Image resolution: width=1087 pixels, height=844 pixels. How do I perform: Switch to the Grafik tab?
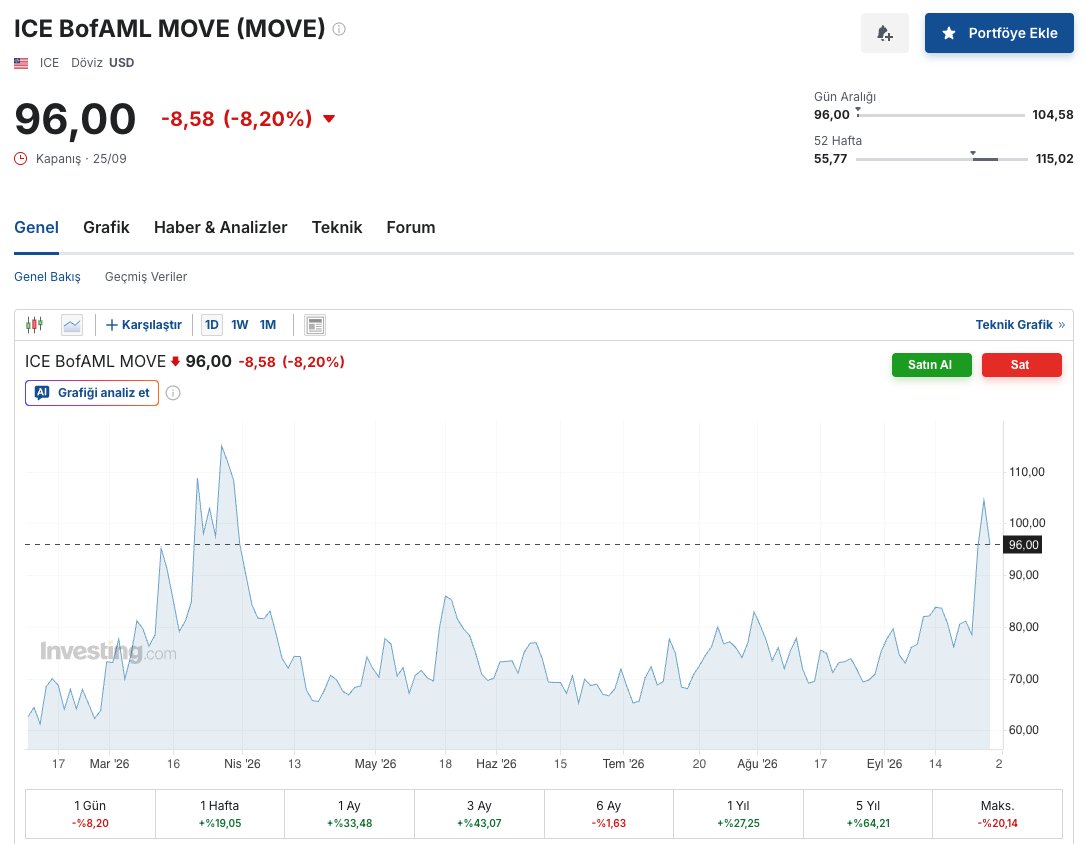pos(106,227)
